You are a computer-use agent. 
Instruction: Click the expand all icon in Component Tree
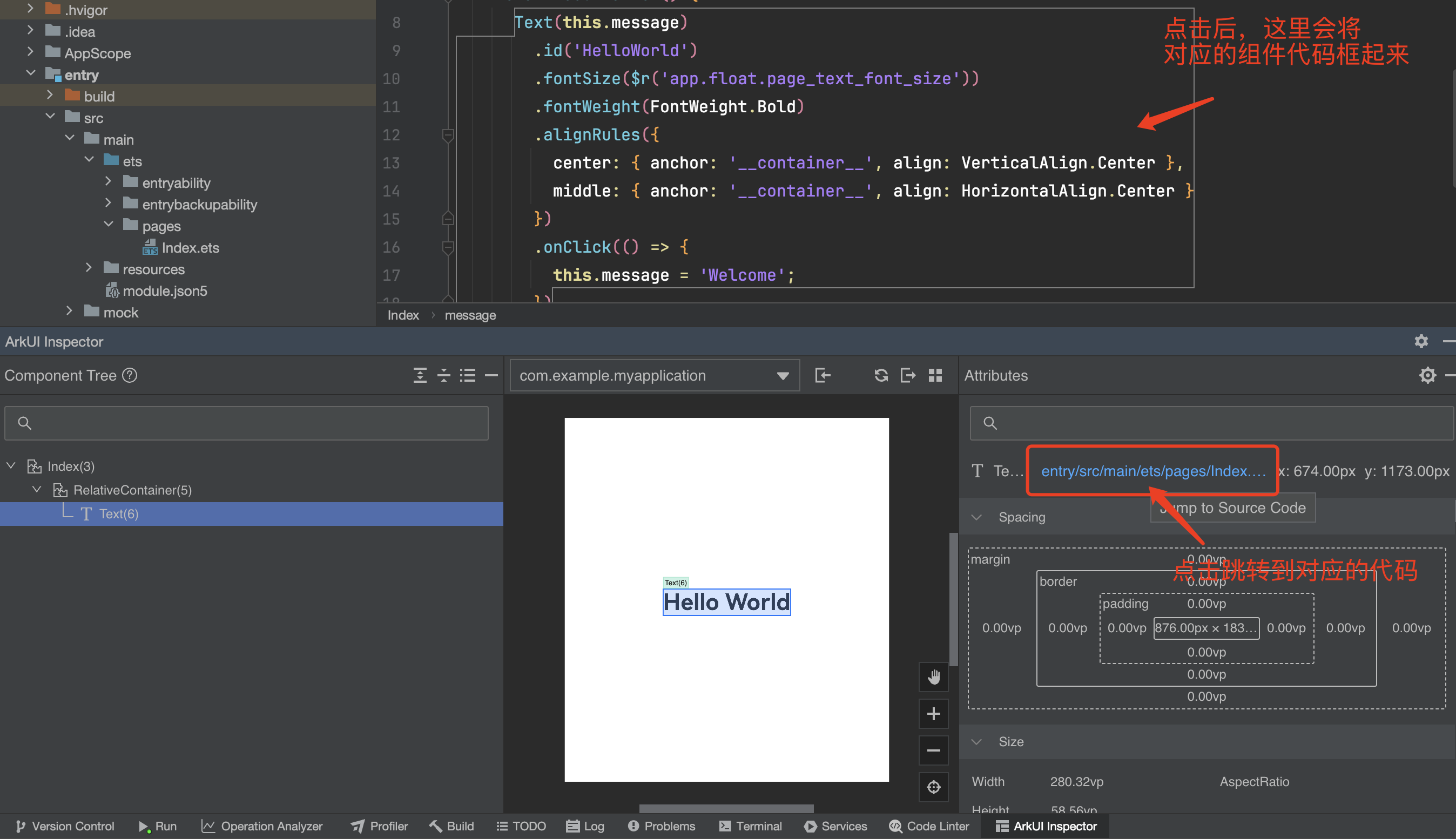coord(420,376)
